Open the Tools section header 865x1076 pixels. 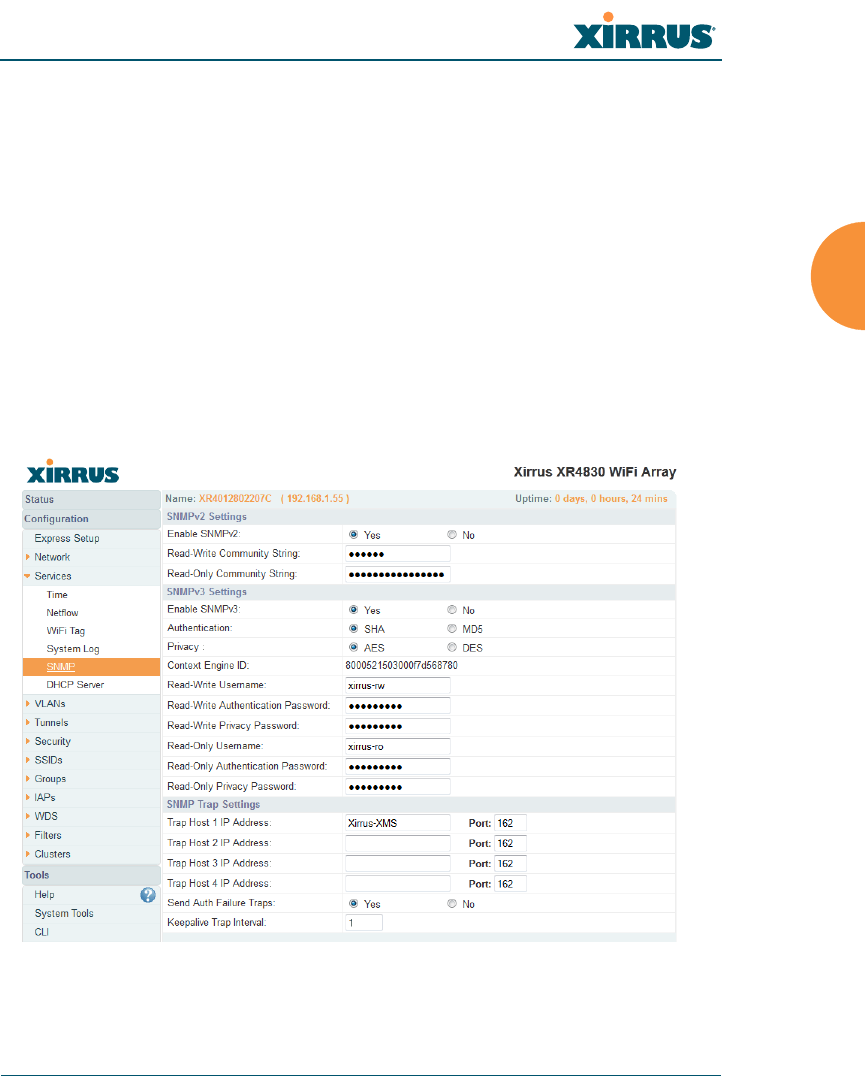(x=91, y=875)
